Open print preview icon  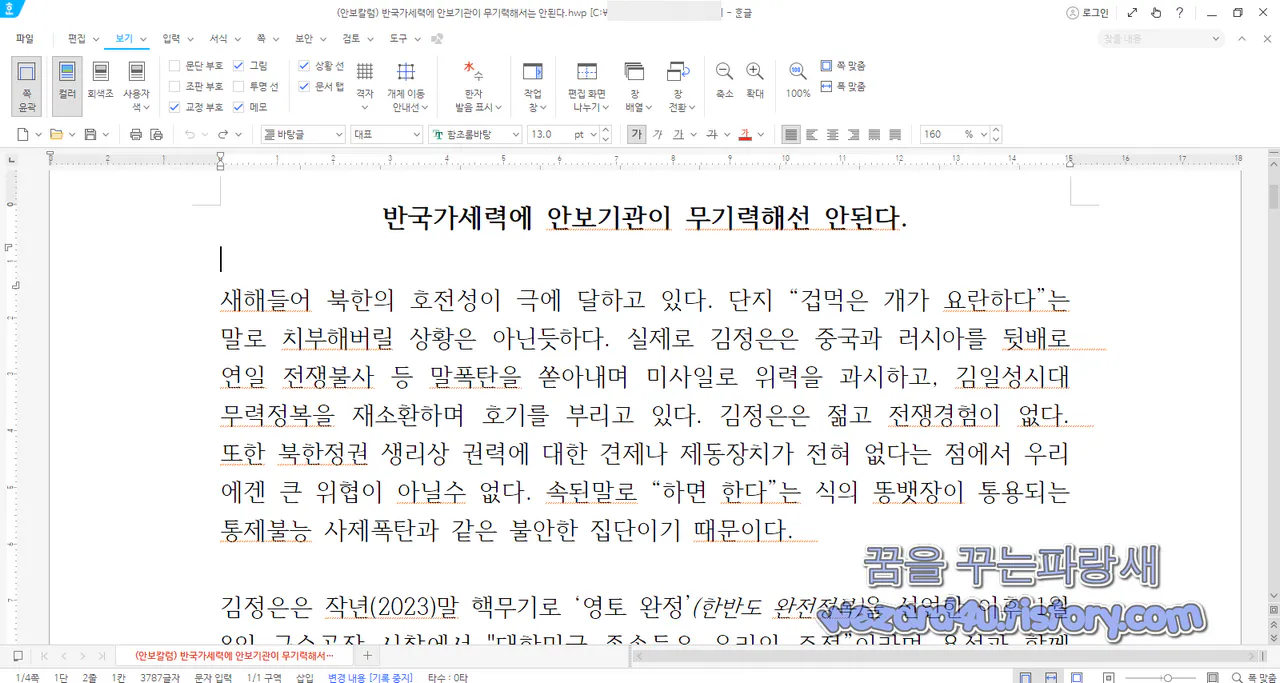coord(156,134)
